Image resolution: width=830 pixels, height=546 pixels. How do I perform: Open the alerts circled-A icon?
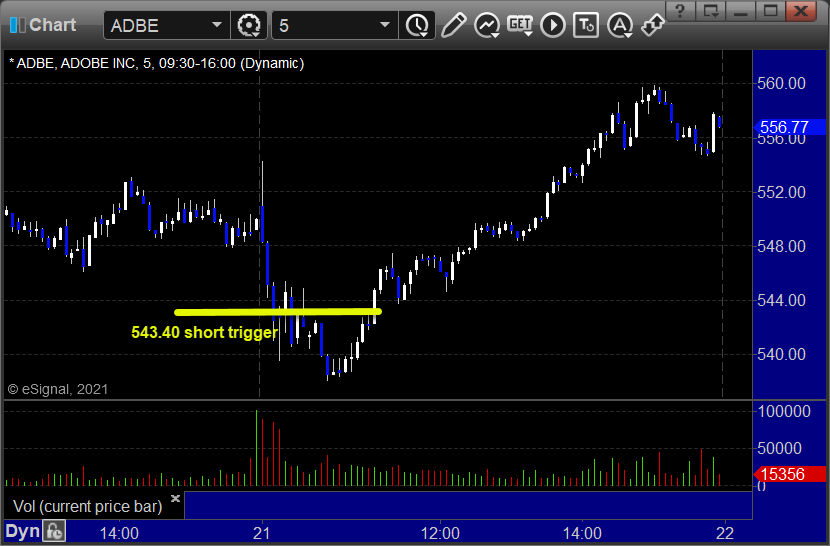[620, 25]
